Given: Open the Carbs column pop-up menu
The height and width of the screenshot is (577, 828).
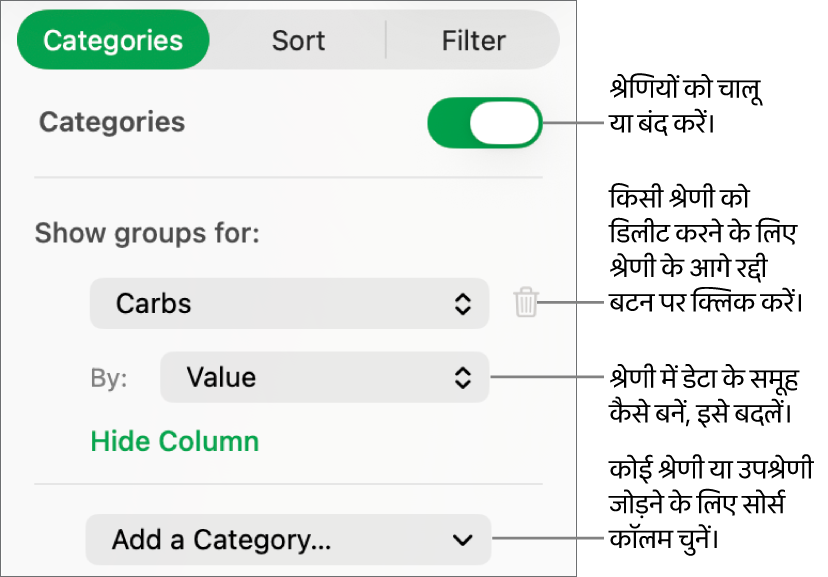Looking at the screenshot, I should click(288, 303).
